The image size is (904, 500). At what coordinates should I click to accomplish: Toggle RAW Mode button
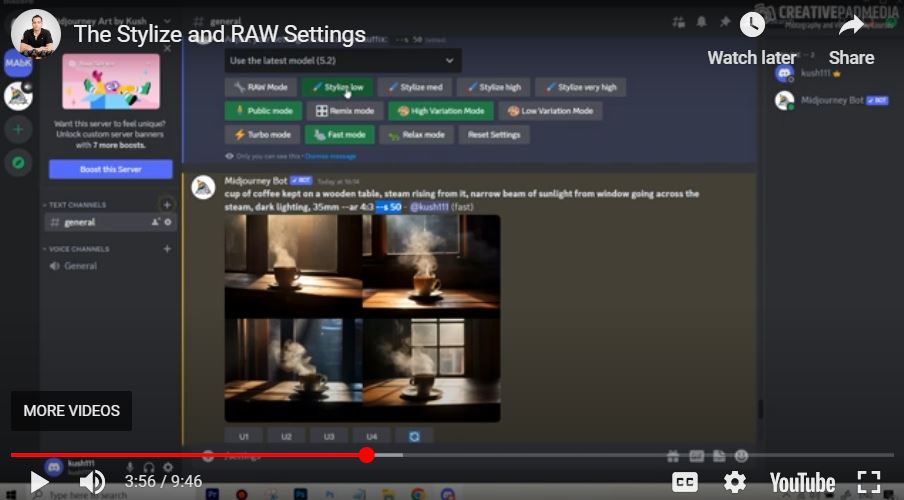[261, 87]
